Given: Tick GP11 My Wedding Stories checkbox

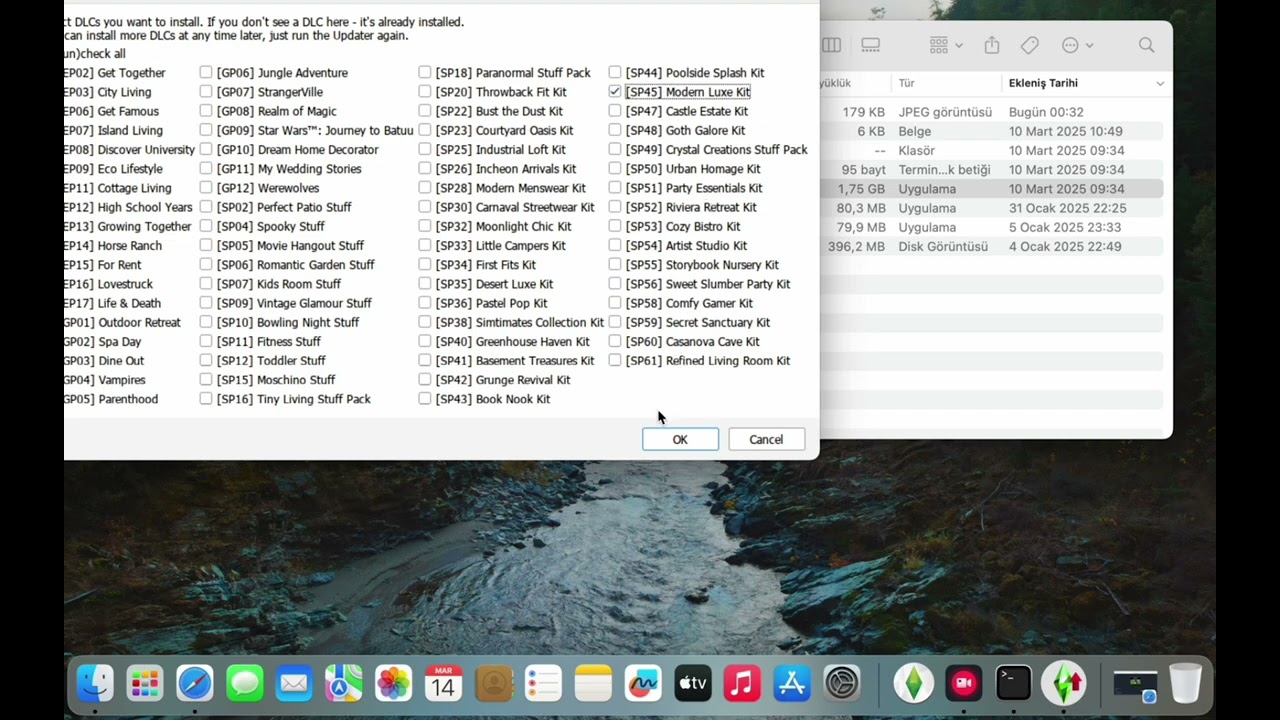Looking at the screenshot, I should [x=206, y=168].
